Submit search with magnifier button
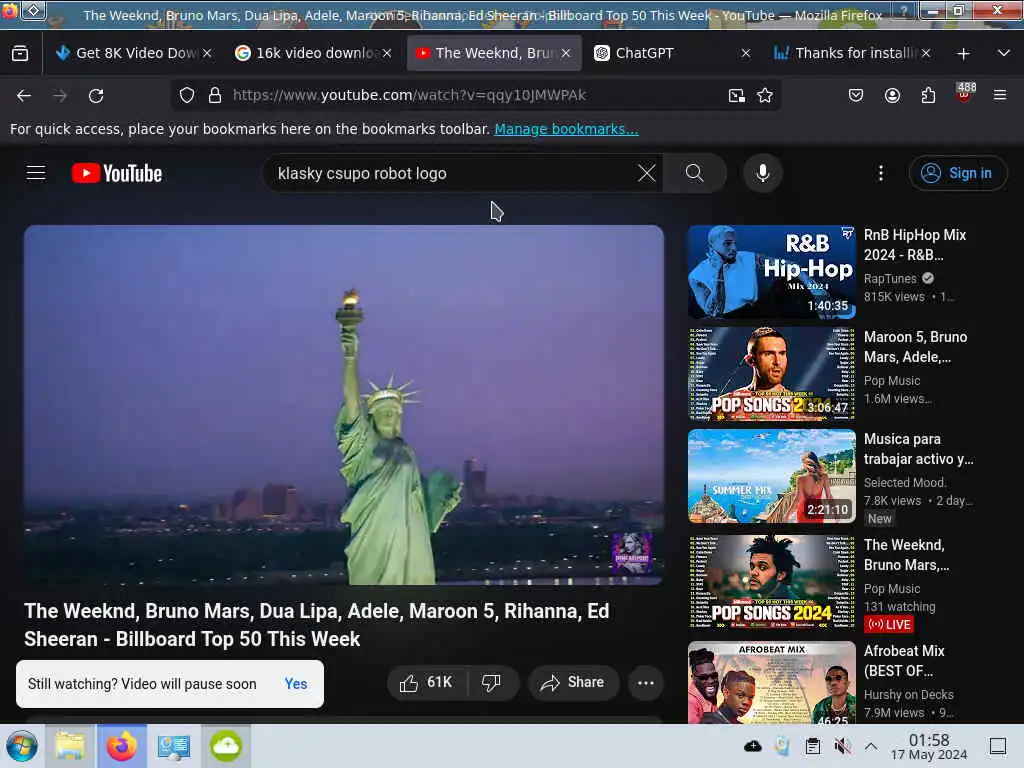 click(x=695, y=173)
